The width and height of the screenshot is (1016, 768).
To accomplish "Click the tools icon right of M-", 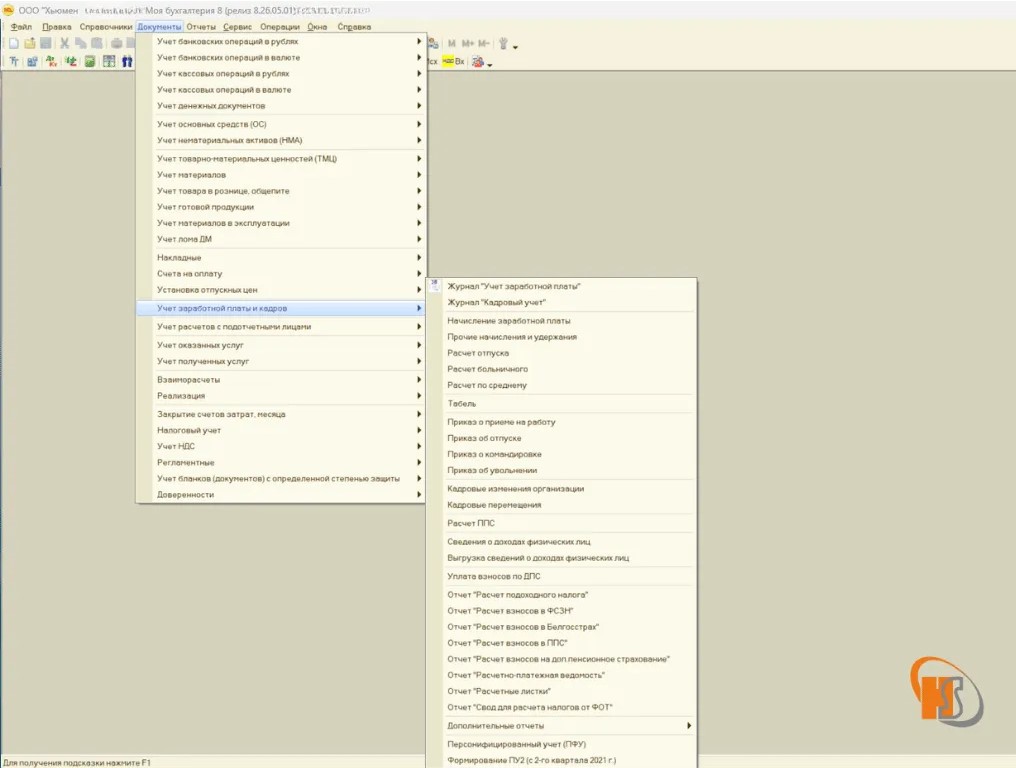I will [503, 43].
